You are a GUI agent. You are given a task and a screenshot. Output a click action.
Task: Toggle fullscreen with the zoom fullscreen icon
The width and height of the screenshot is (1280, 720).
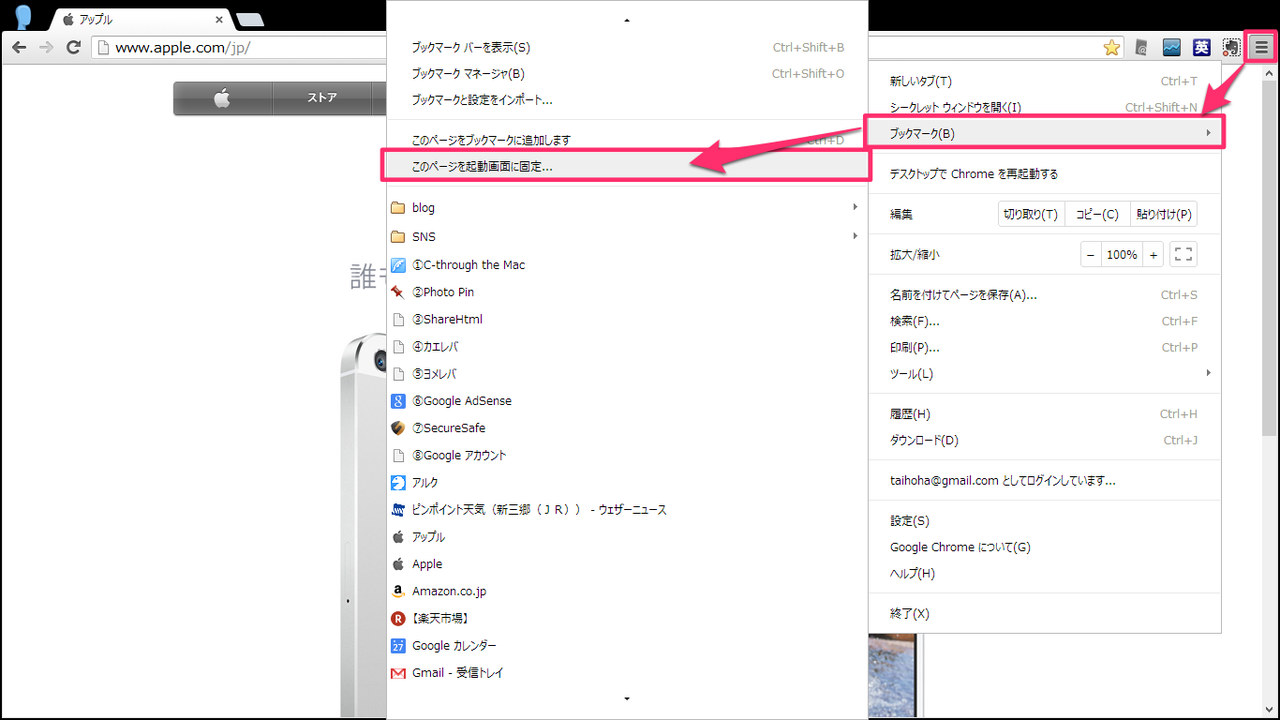click(x=1183, y=255)
